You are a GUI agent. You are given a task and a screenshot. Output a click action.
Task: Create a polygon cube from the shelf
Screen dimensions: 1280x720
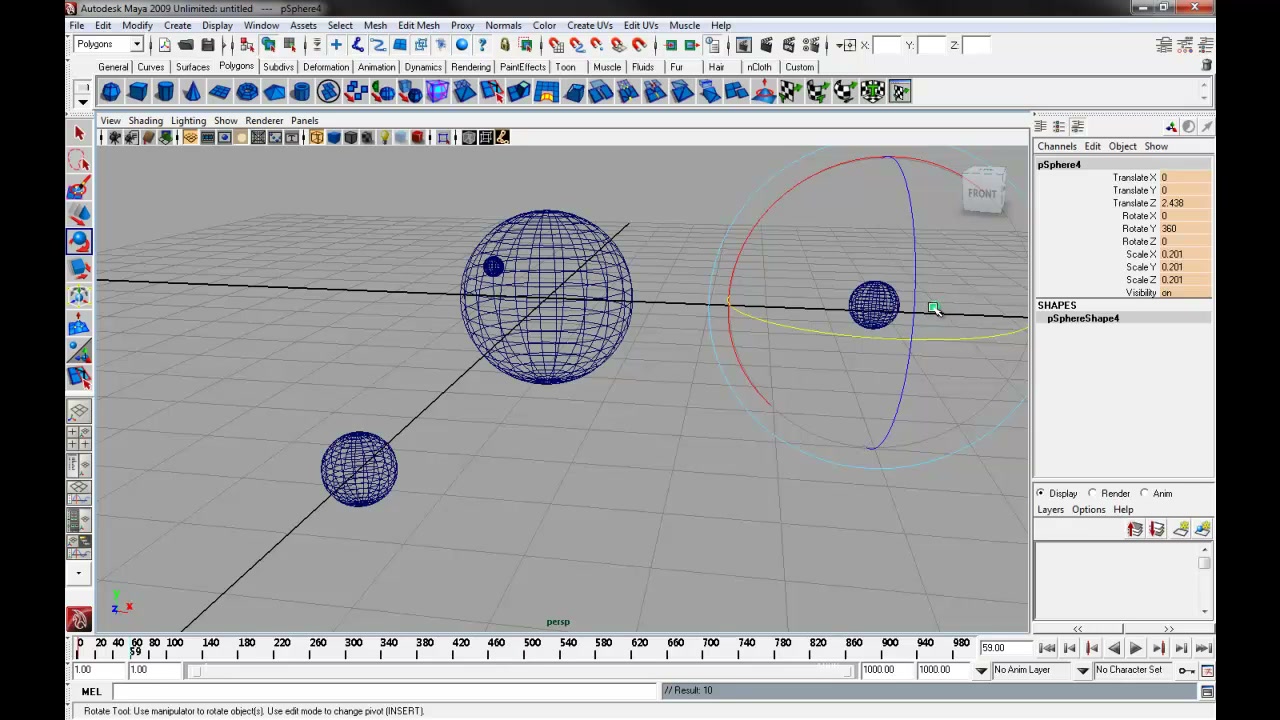tap(138, 92)
